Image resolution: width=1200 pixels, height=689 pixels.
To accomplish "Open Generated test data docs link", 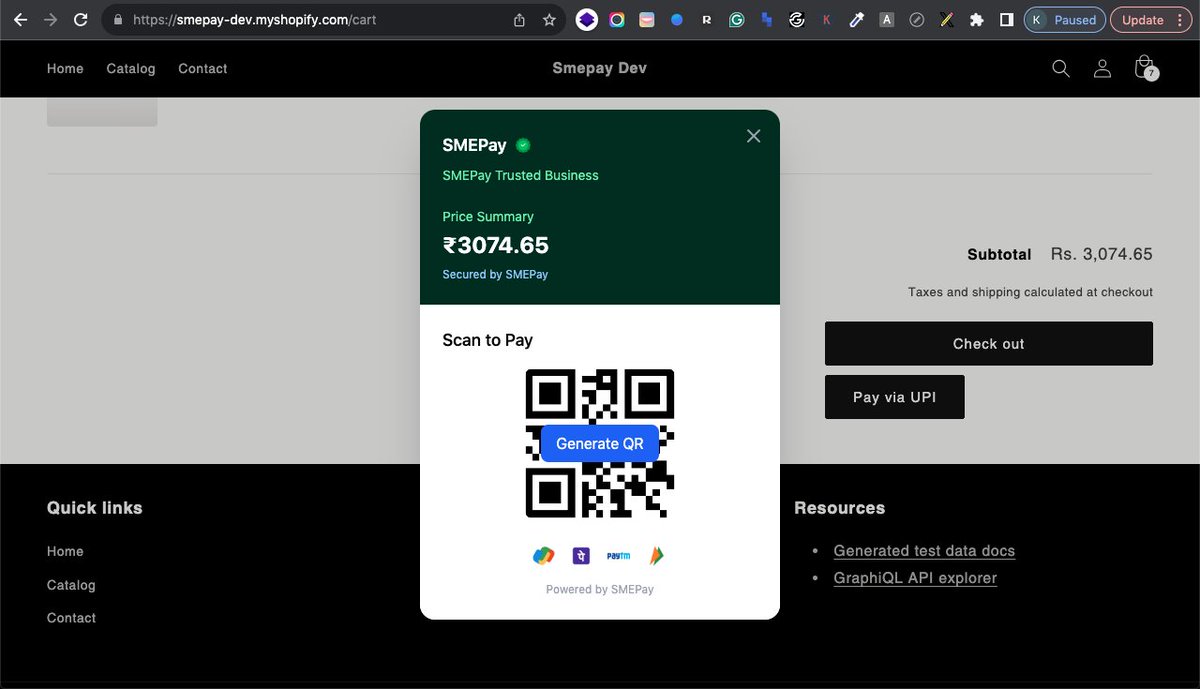I will point(924,551).
